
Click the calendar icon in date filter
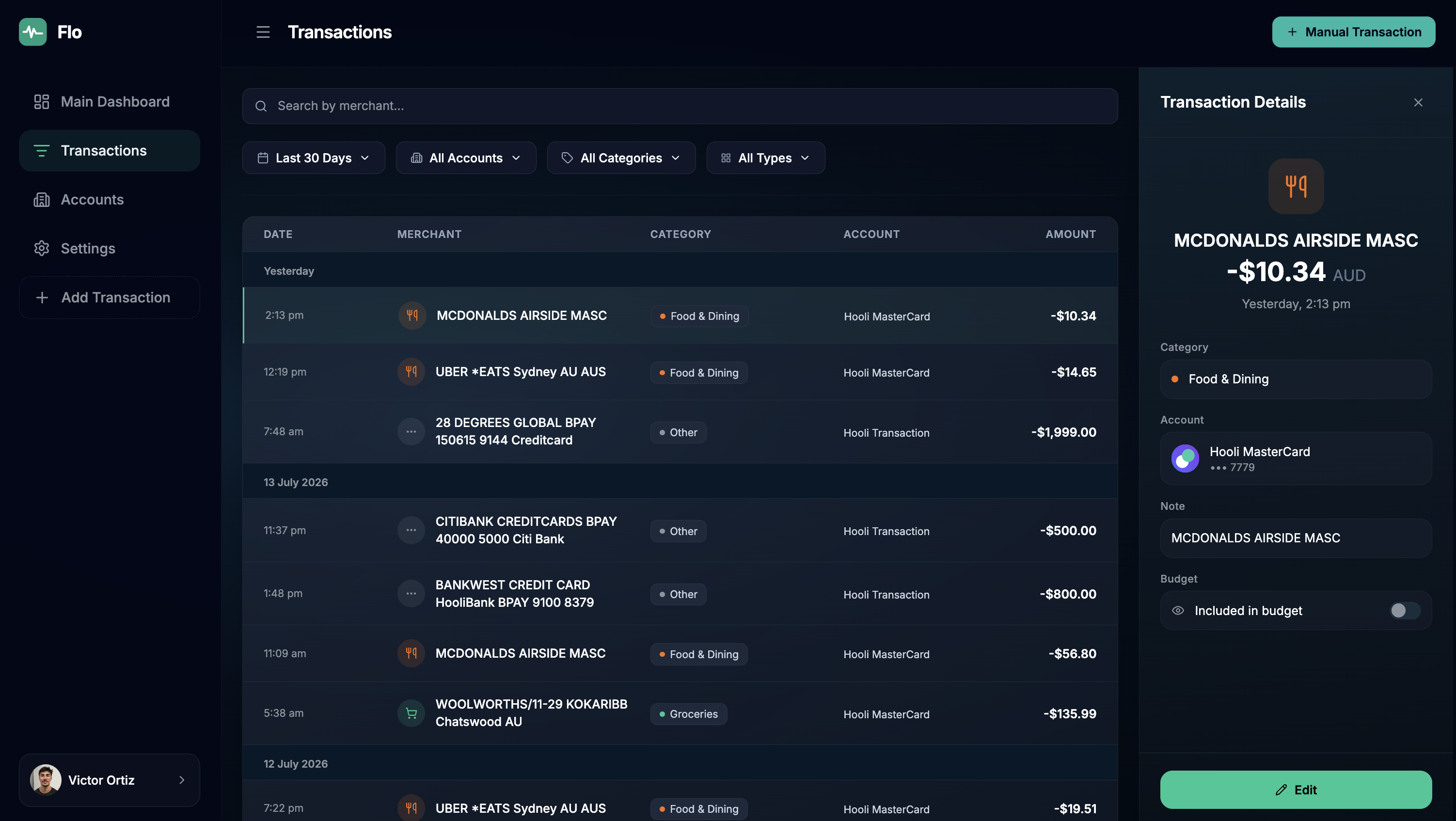click(263, 158)
